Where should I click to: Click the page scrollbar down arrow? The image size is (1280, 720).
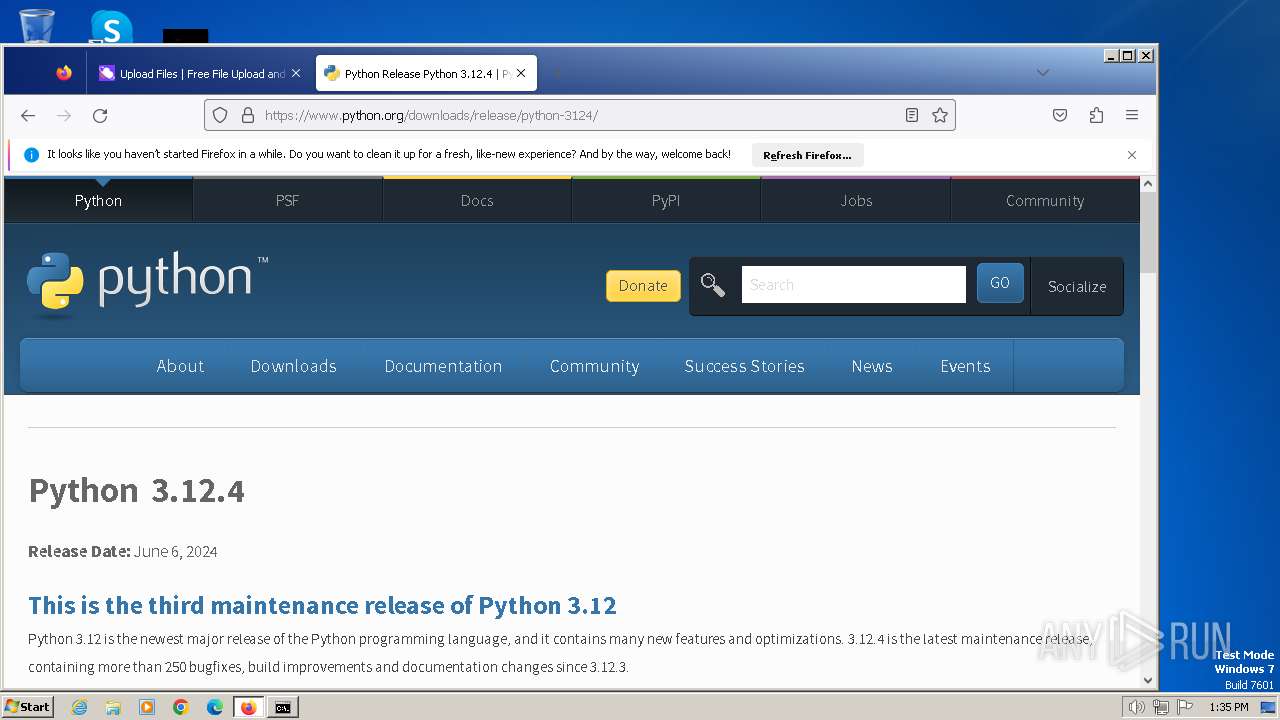coord(1148,680)
